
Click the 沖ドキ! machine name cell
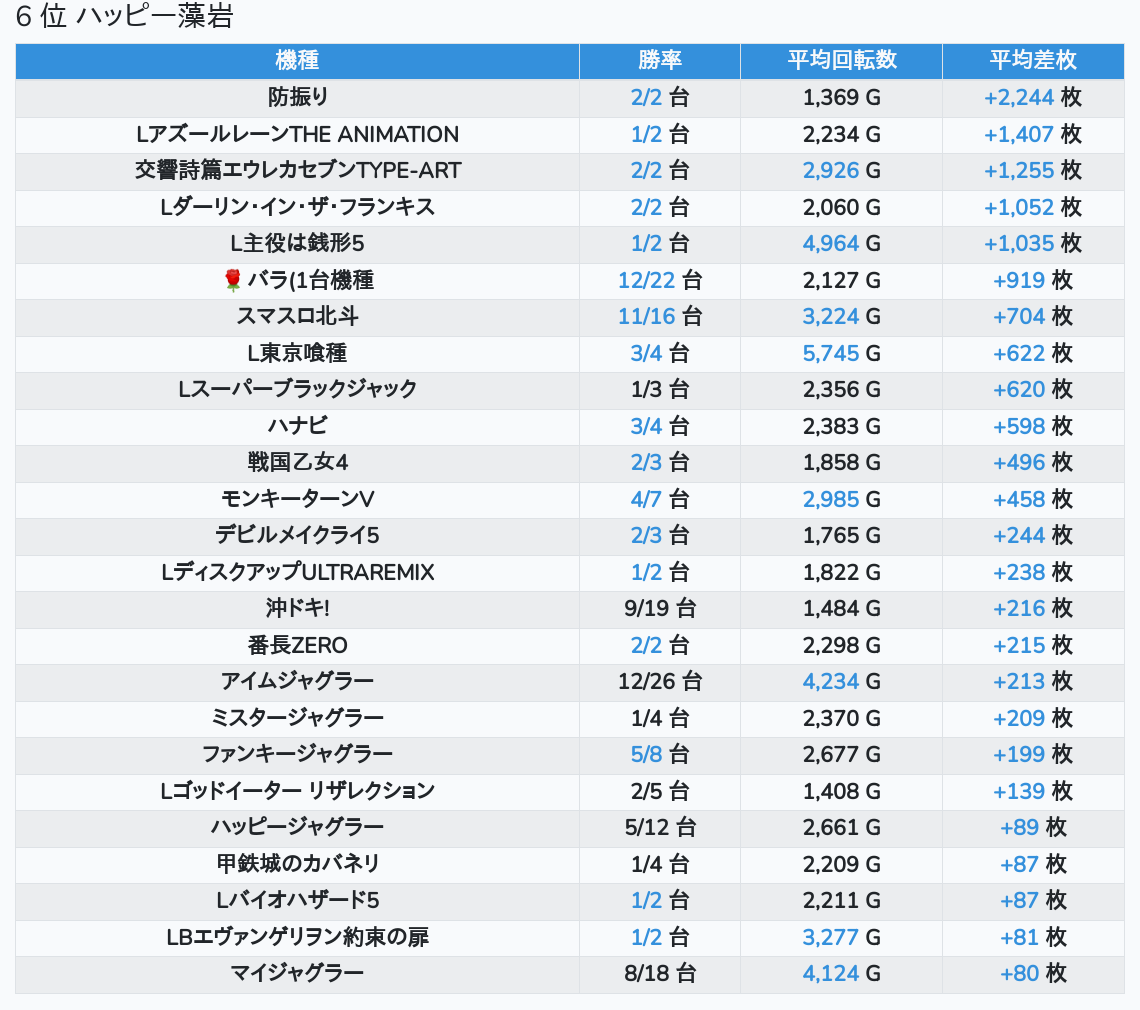tap(297, 609)
